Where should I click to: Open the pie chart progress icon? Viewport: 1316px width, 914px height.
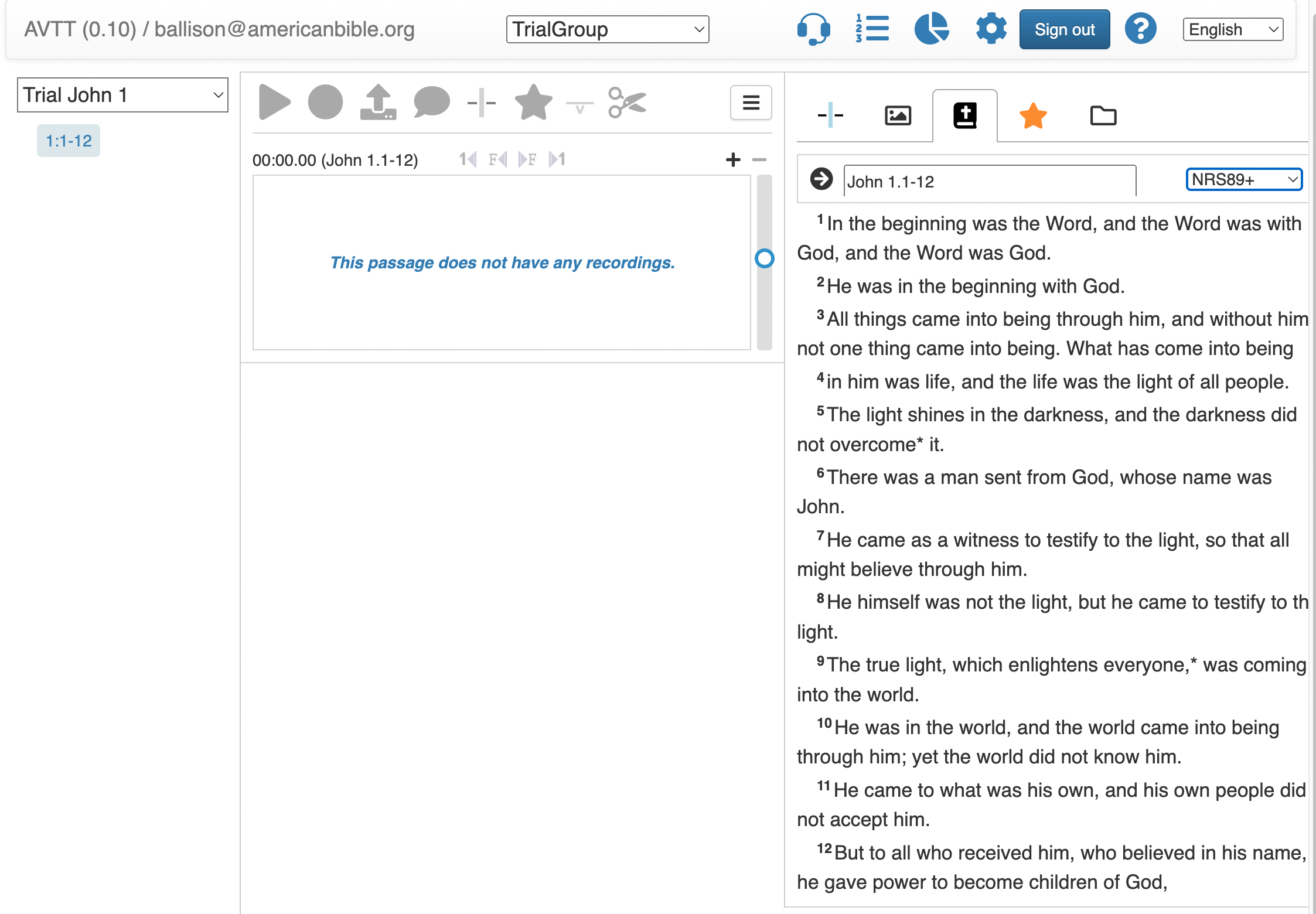coord(932,29)
